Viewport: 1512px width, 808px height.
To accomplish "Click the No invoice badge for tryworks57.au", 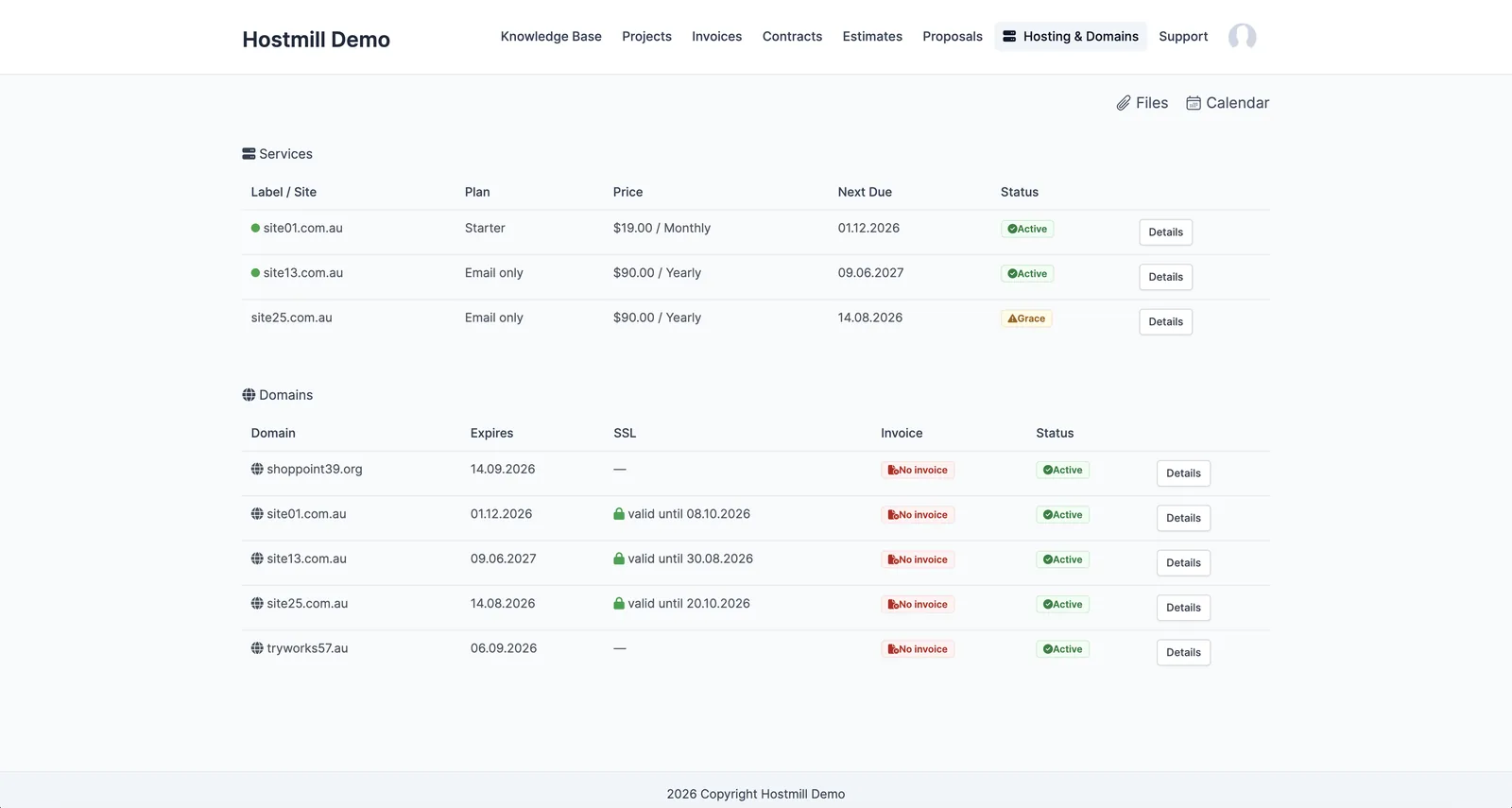I will 918,649.
